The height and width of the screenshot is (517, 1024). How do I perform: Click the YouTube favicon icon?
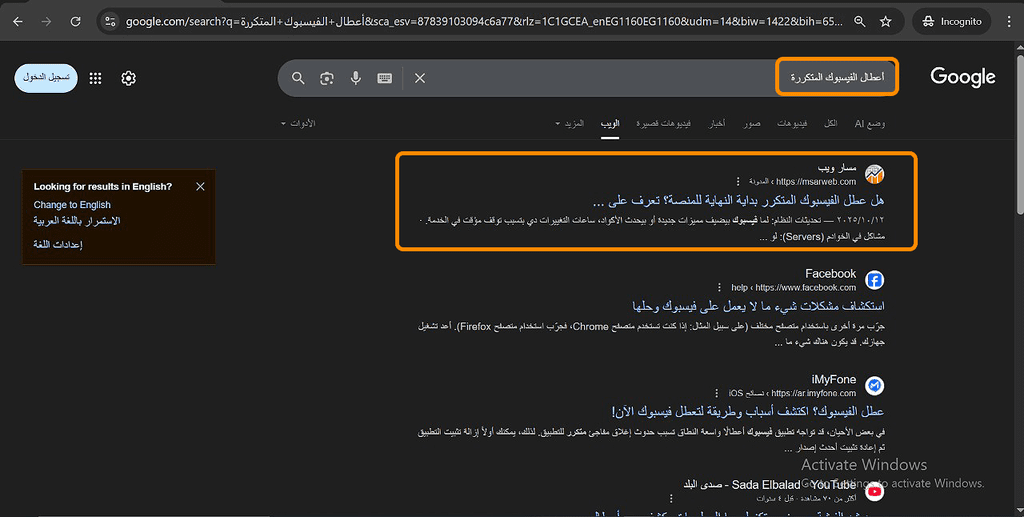pyautogui.click(x=874, y=491)
